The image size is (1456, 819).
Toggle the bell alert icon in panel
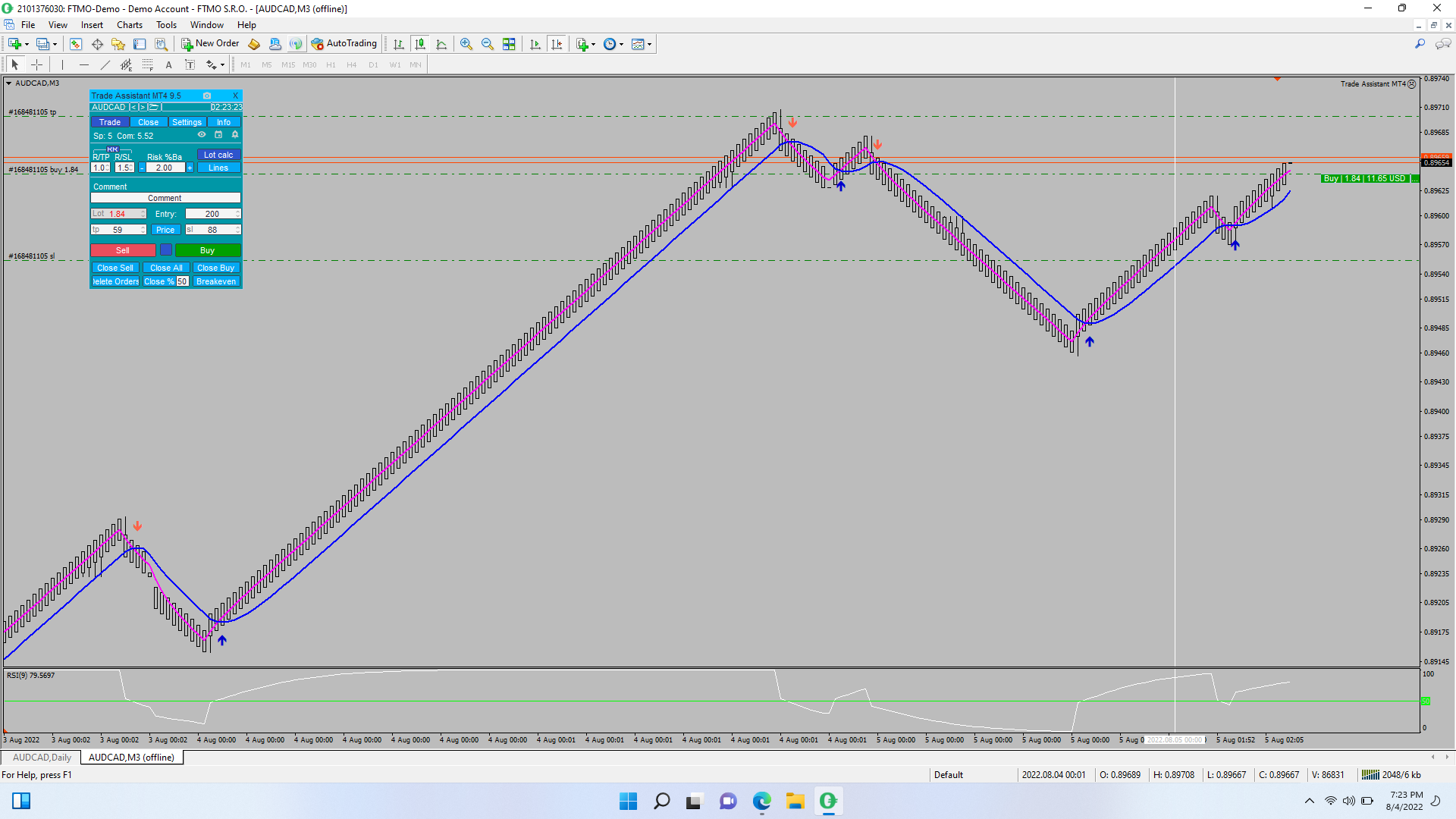coord(235,135)
